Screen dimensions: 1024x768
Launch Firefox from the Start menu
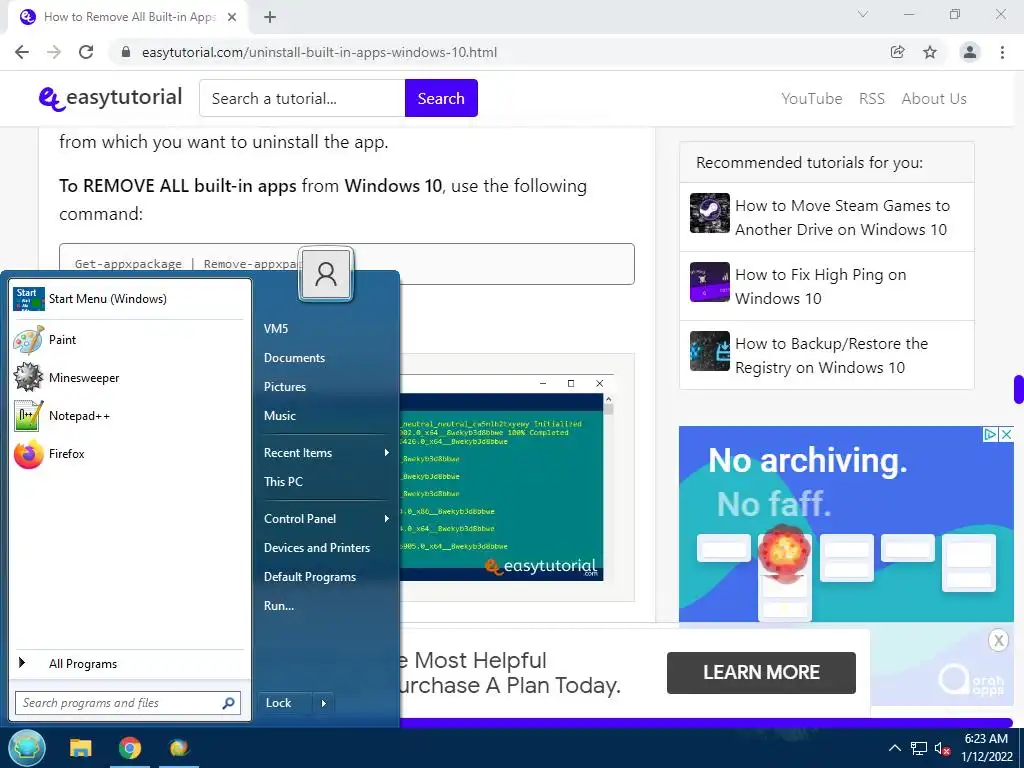point(129,453)
